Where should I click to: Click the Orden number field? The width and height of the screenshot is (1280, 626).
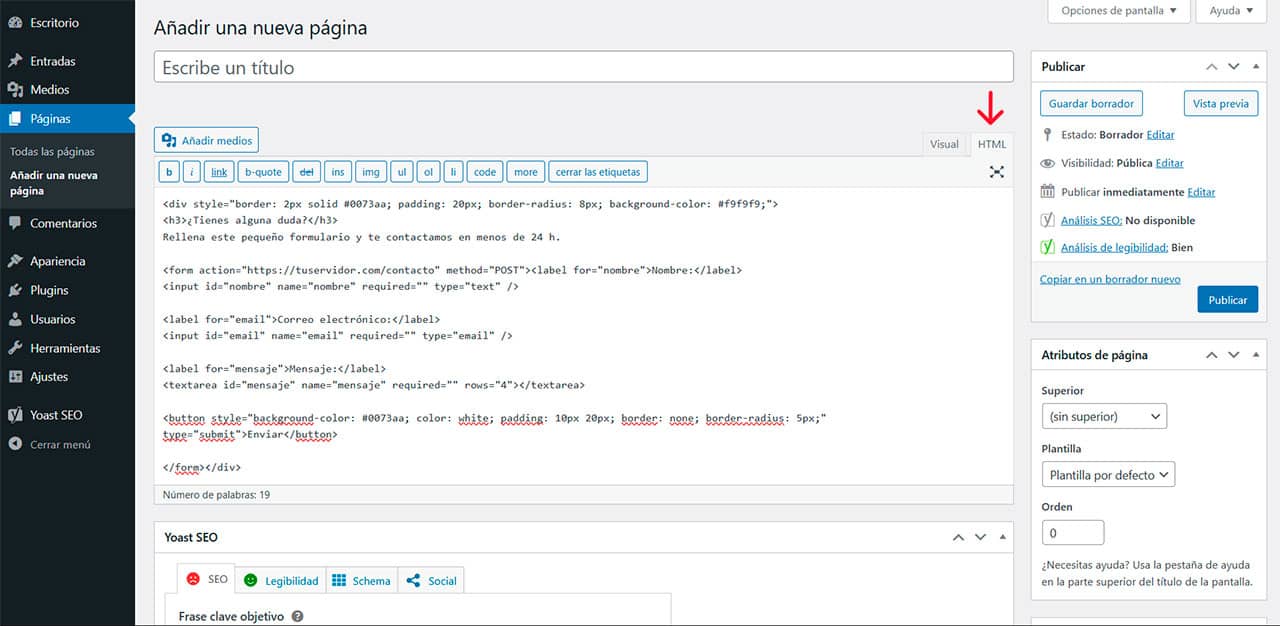click(x=1073, y=533)
